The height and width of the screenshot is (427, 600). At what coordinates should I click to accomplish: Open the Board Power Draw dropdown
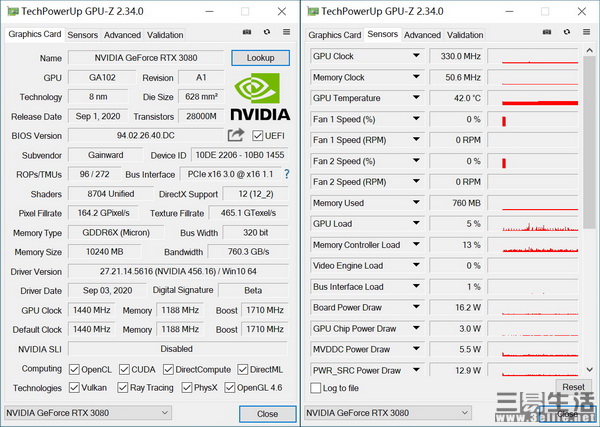tap(416, 307)
